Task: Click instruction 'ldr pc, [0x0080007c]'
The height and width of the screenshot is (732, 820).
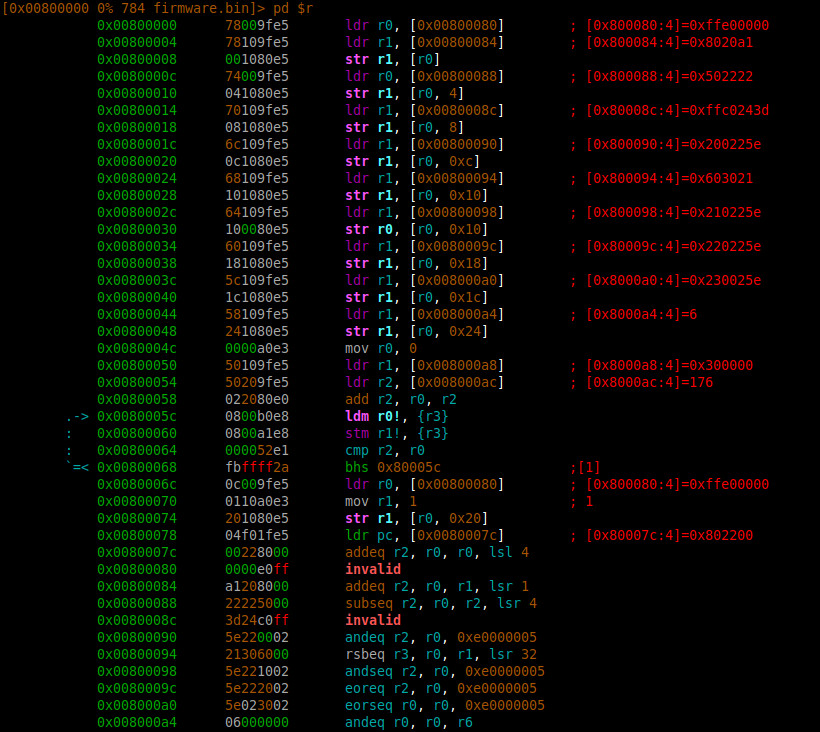Action: [424, 535]
